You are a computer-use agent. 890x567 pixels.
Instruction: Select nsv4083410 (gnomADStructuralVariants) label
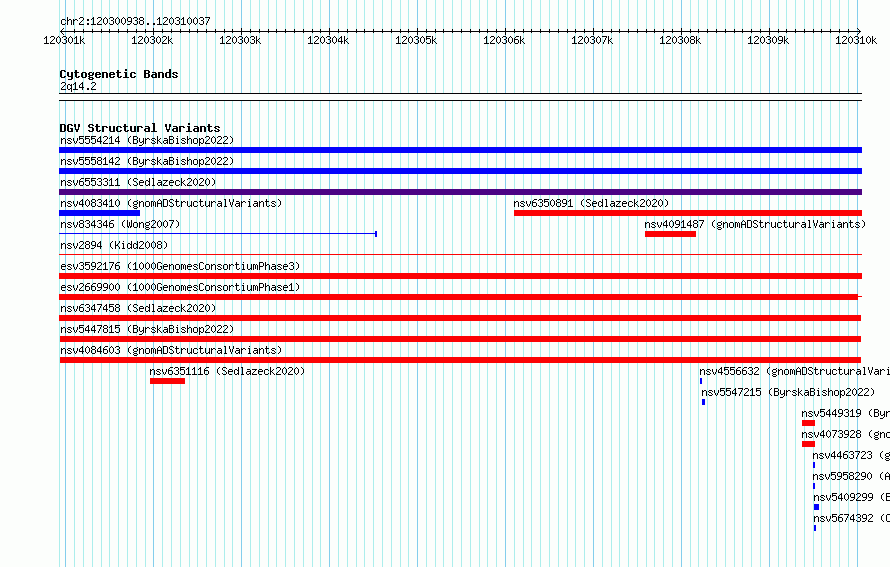coord(171,203)
